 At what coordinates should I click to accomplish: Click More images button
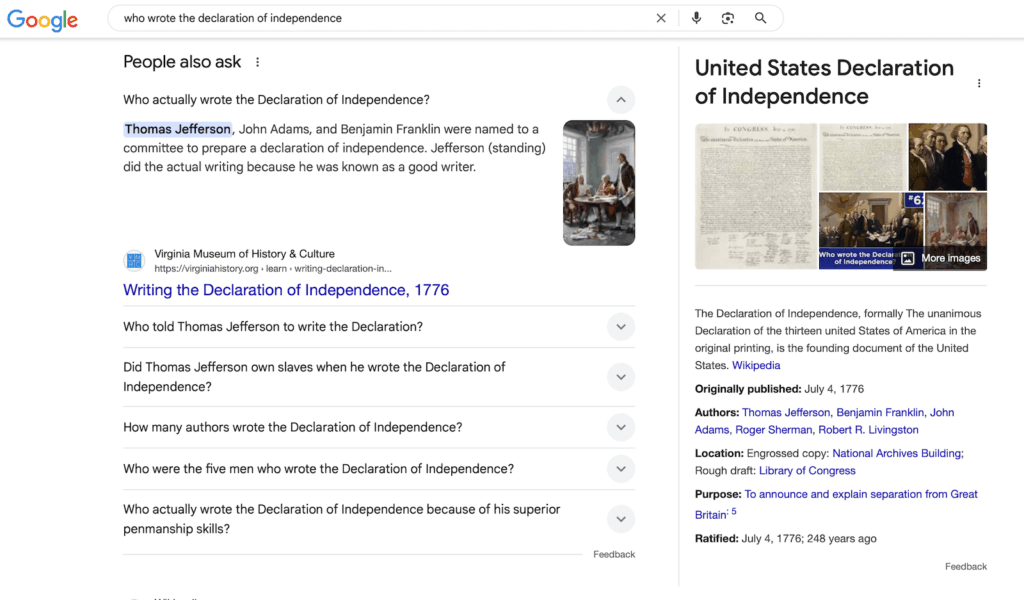coord(941,259)
